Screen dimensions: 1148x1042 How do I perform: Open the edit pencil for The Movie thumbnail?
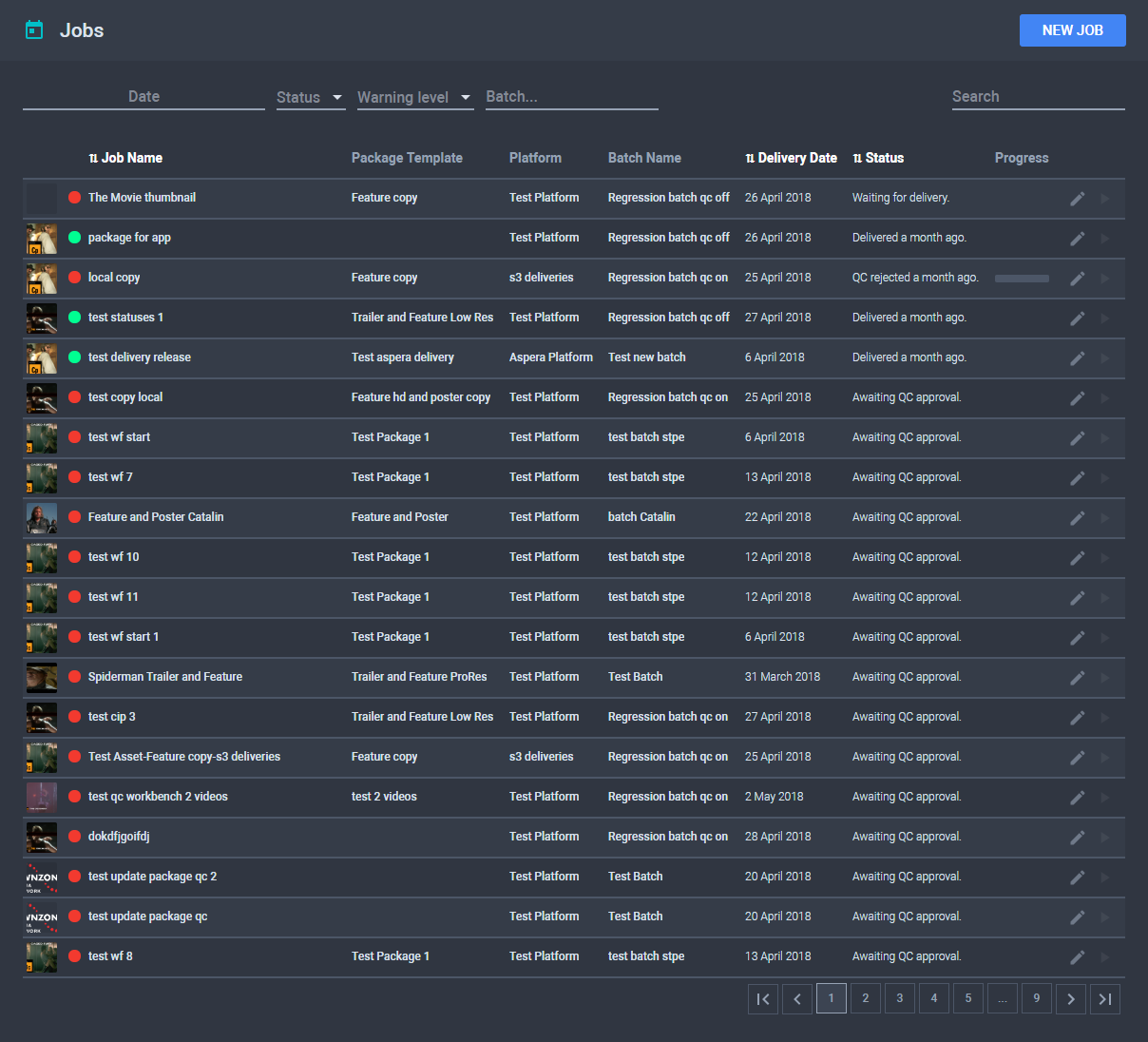click(1078, 199)
